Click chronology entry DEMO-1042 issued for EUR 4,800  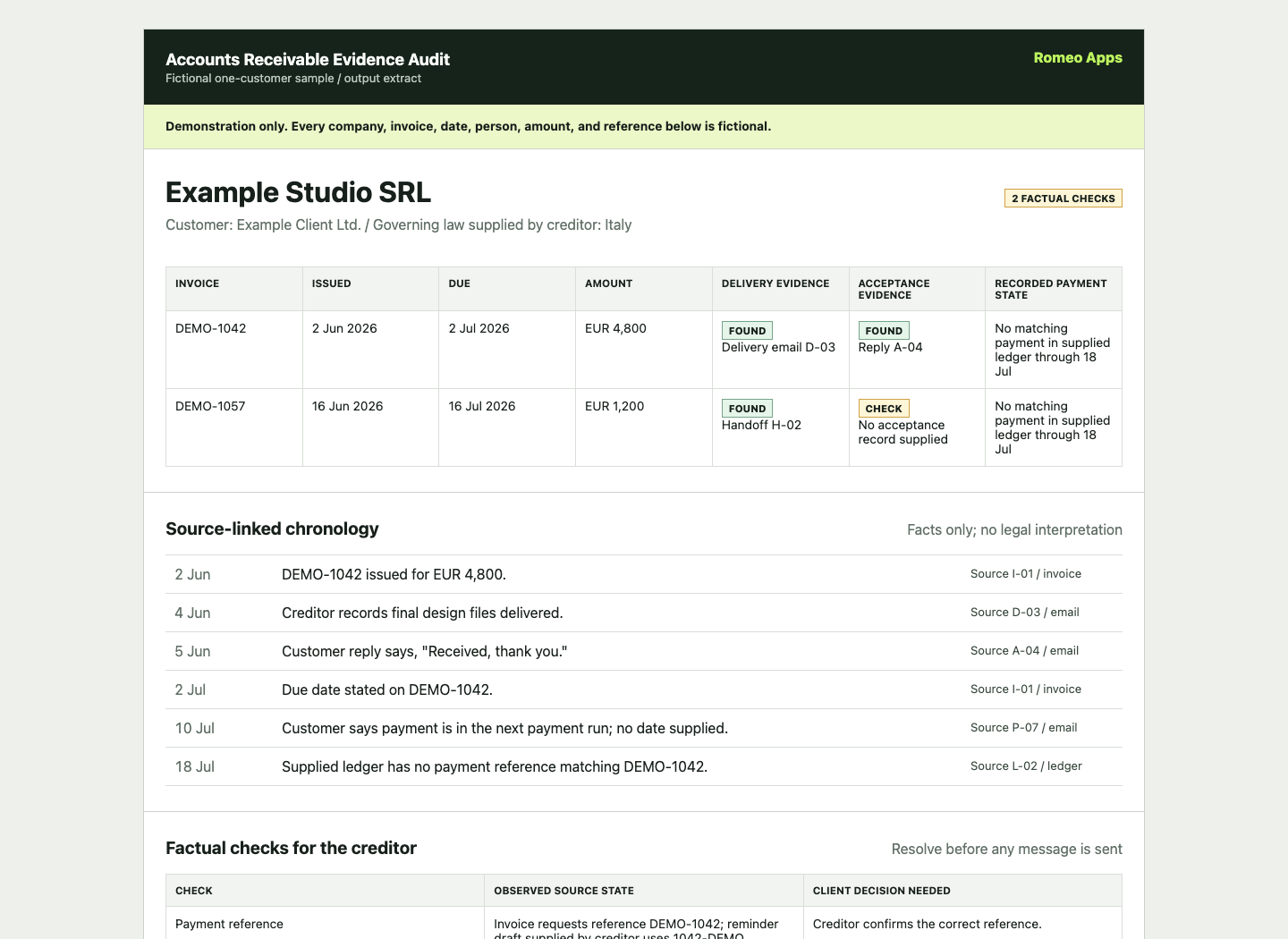pyautogui.click(x=394, y=574)
